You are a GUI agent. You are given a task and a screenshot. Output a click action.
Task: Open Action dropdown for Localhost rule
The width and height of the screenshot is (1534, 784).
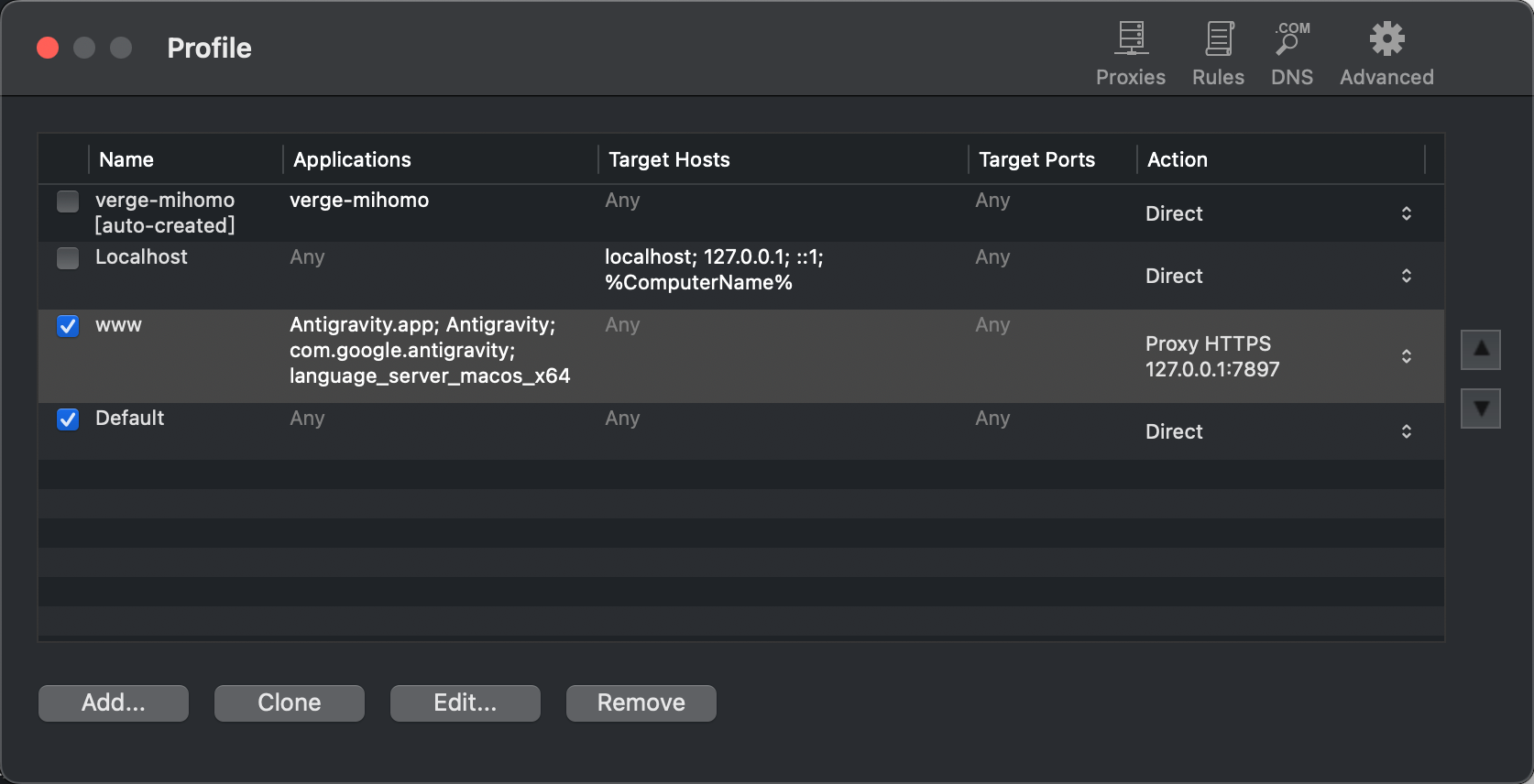coord(1405,276)
